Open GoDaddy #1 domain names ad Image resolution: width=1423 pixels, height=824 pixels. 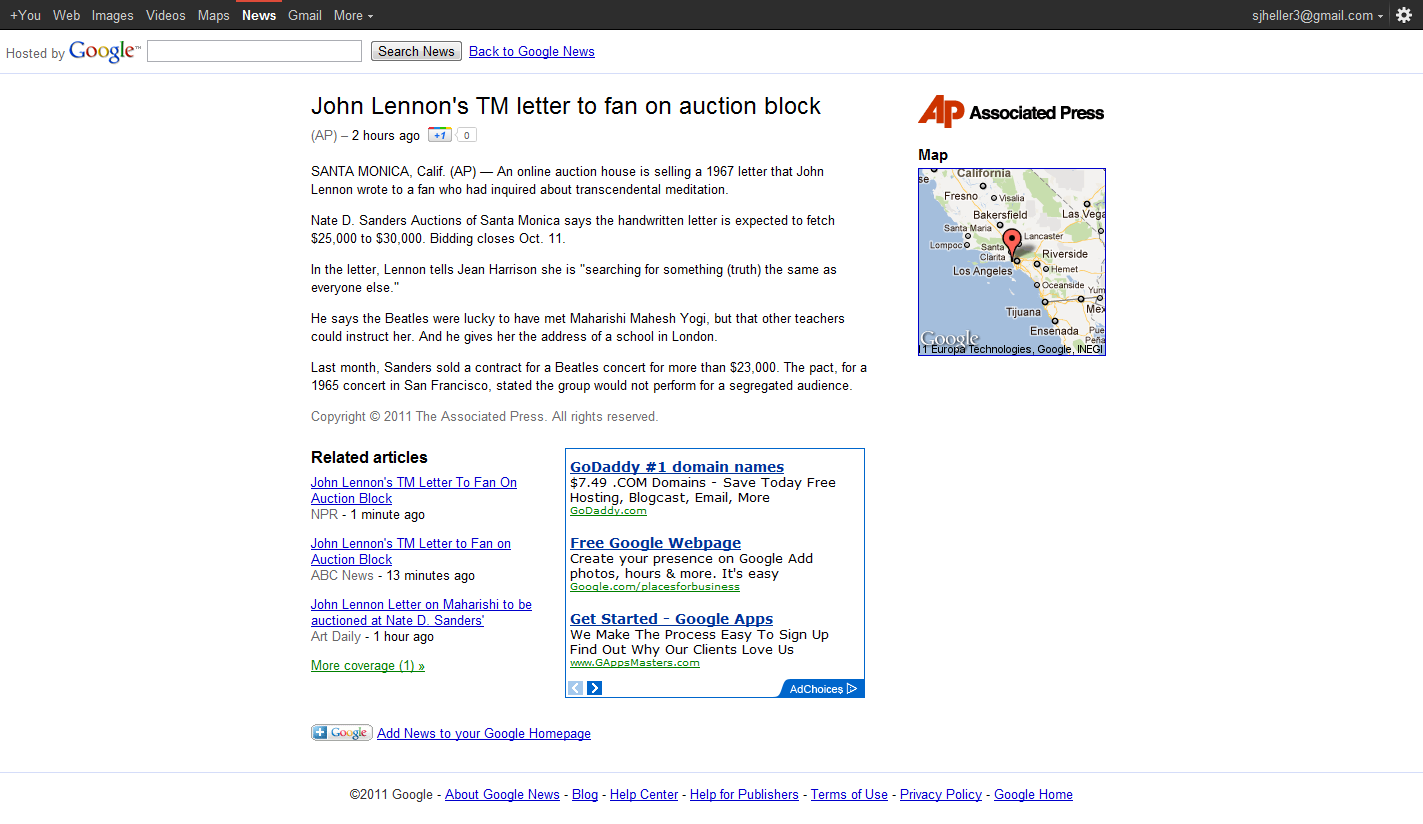point(677,466)
